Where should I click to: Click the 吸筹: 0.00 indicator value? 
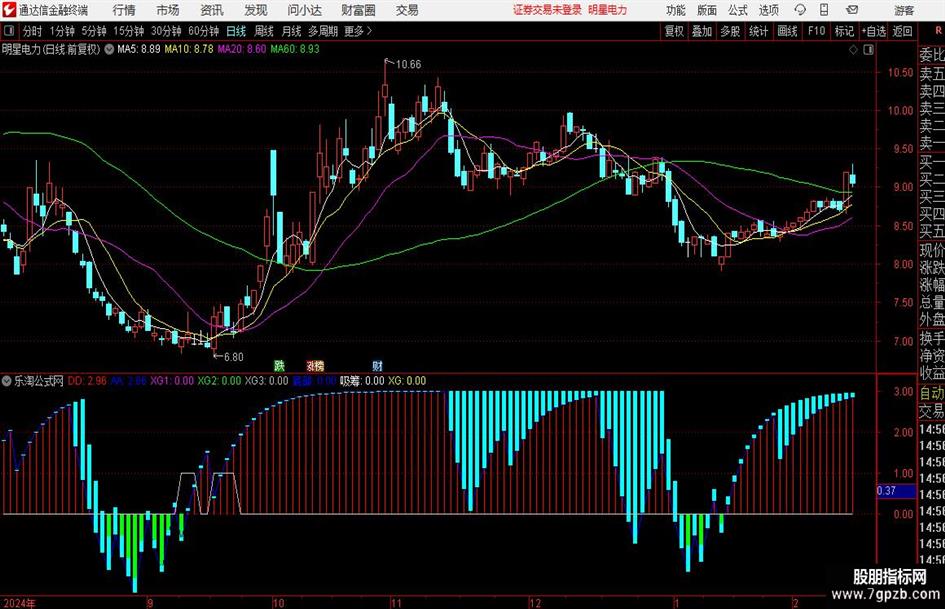[x=362, y=381]
